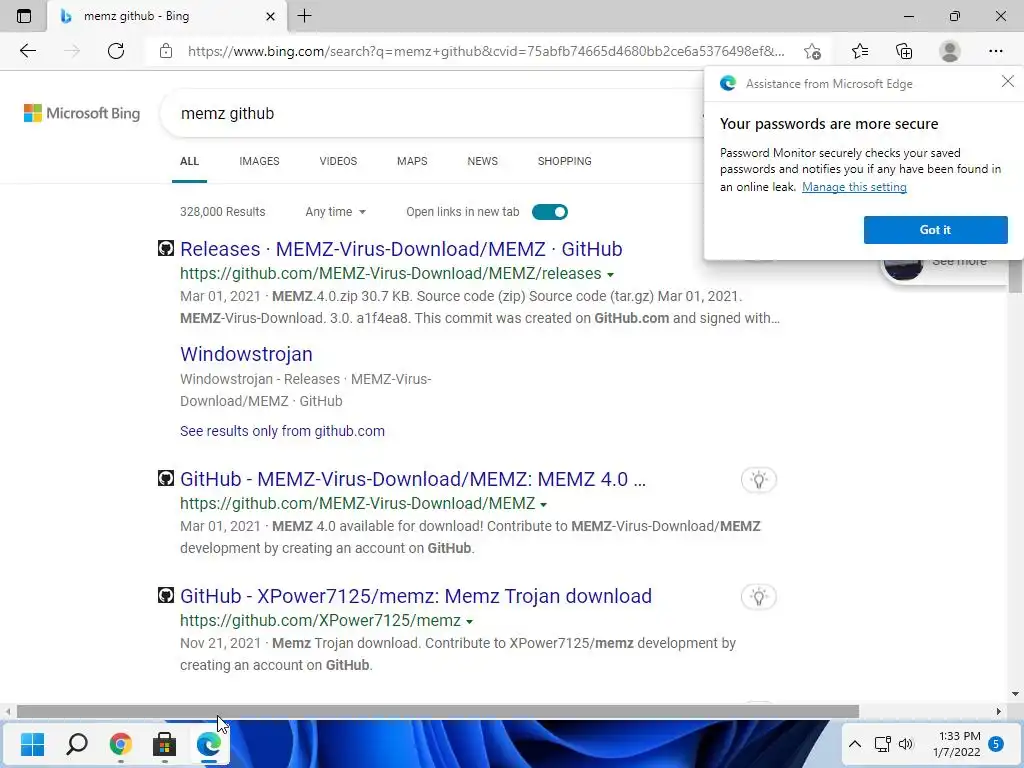Open volume control tray icon
1024x768 pixels.
pos(905,744)
